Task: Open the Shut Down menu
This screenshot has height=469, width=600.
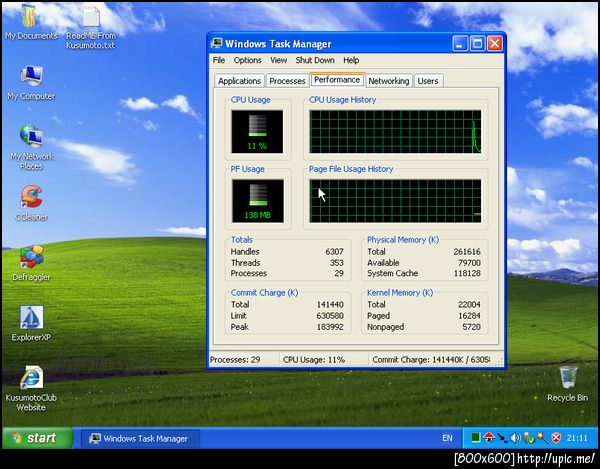Action: 315,60
